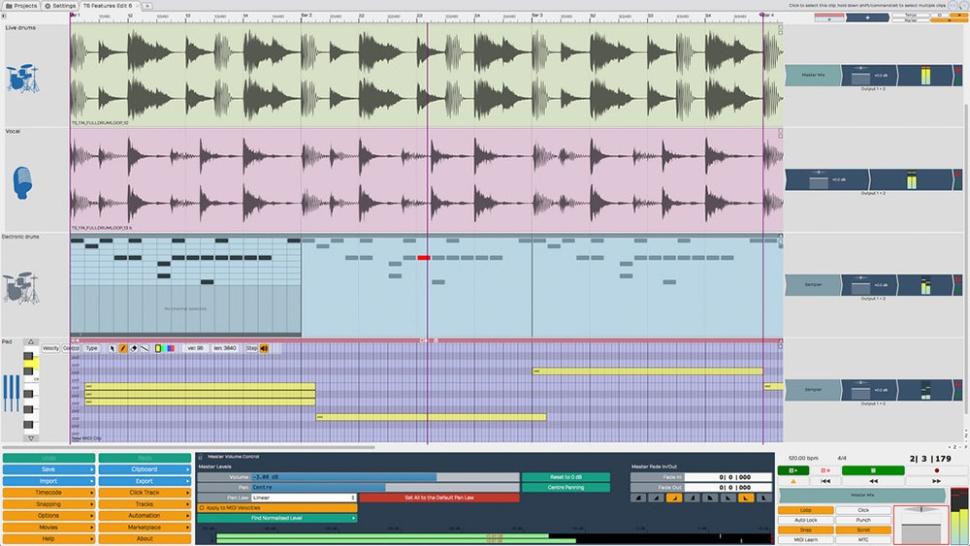Expand the Export menu button
Image resolution: width=970 pixels, height=546 pixels.
[x=144, y=481]
